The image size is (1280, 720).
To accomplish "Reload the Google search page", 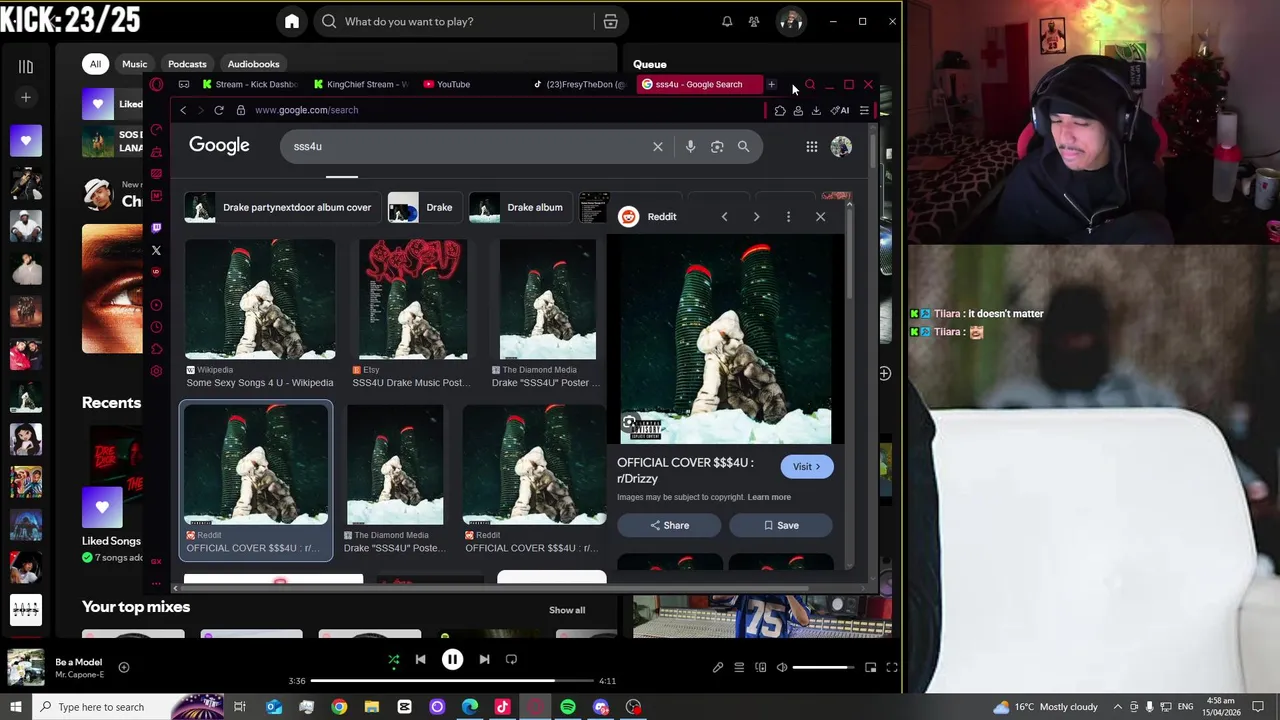I will tap(219, 110).
